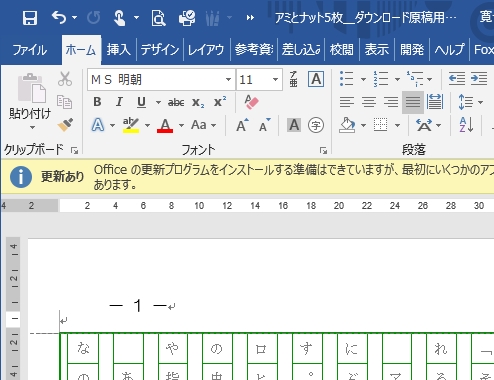Click the copy icon
Screen dimensions: 494x380
point(64,102)
